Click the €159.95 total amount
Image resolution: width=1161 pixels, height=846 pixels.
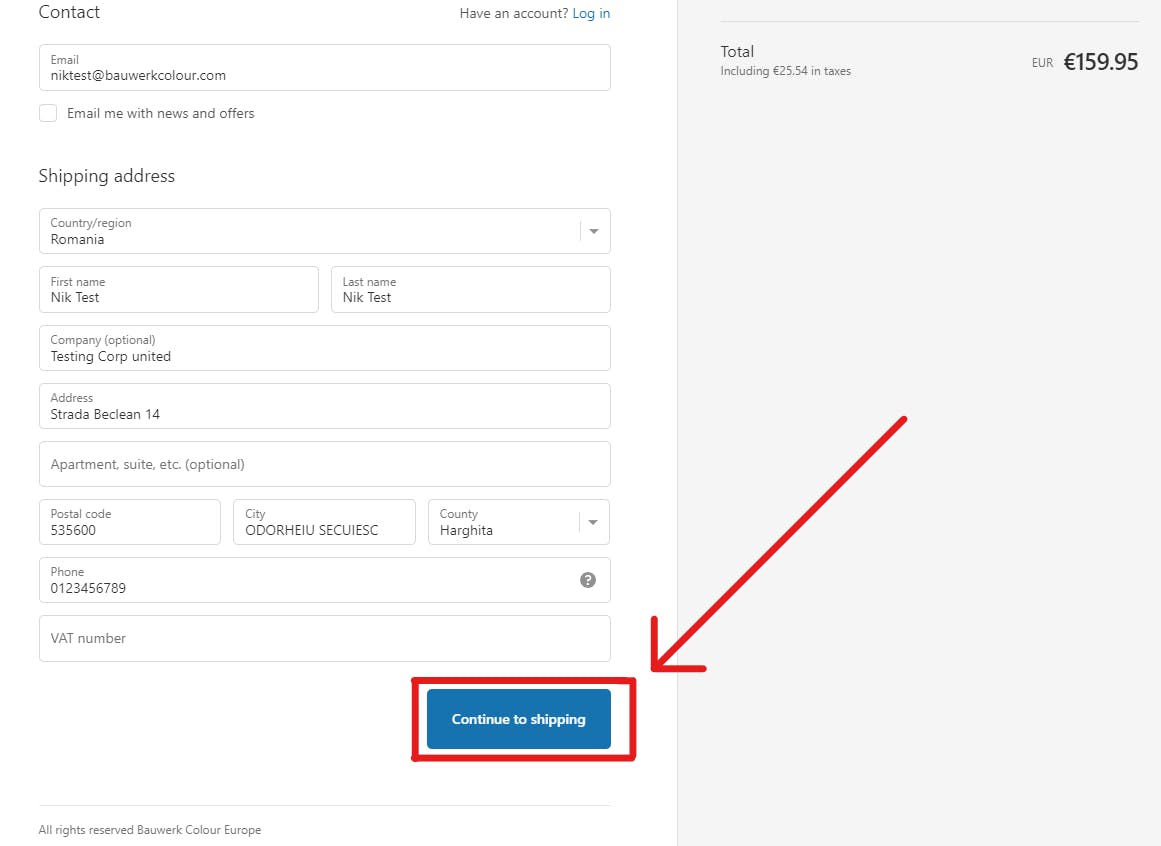pos(1100,62)
